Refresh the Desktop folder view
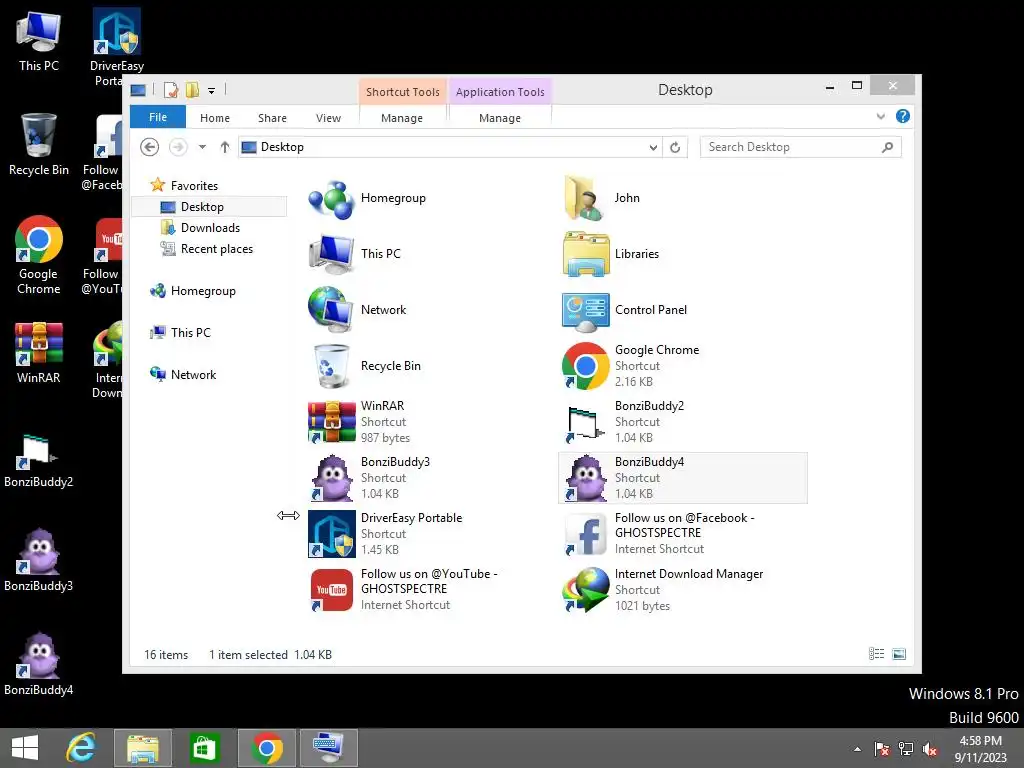 point(675,148)
